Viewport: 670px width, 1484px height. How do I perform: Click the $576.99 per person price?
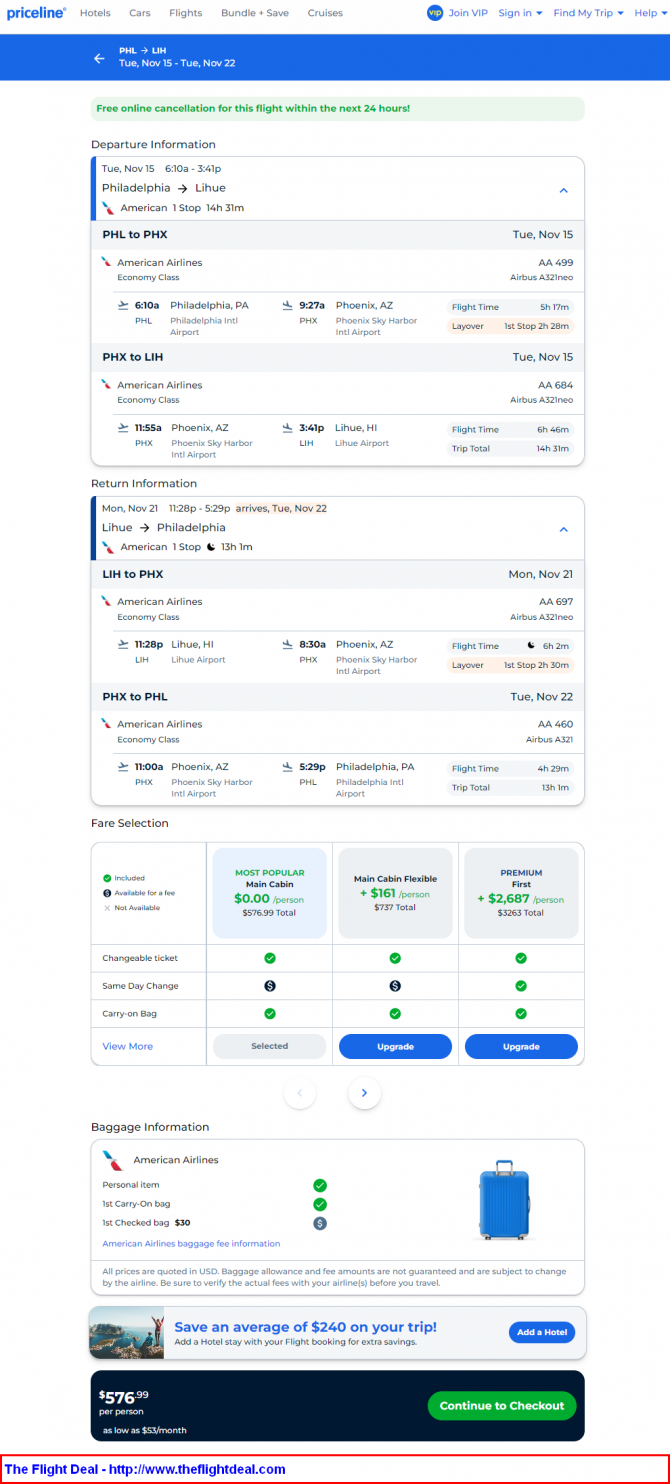pos(123,1400)
